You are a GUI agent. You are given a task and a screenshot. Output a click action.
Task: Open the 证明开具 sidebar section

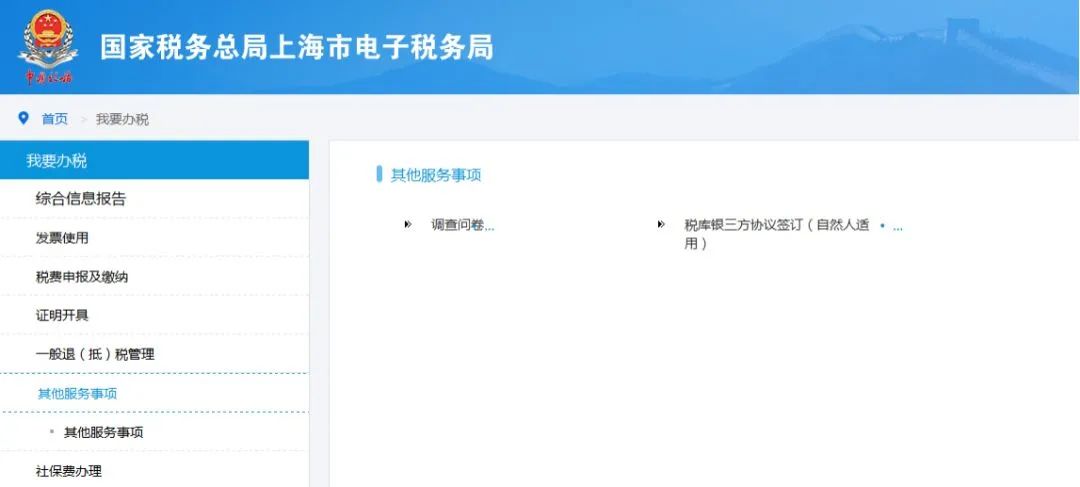62,316
